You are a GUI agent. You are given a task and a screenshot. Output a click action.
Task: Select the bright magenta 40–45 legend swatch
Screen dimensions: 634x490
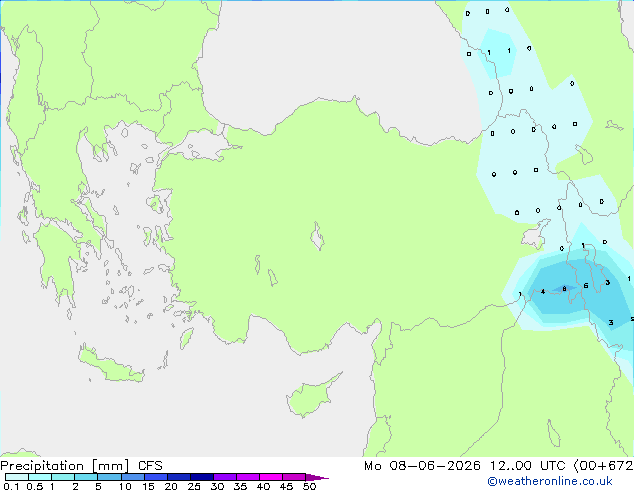coord(271,477)
